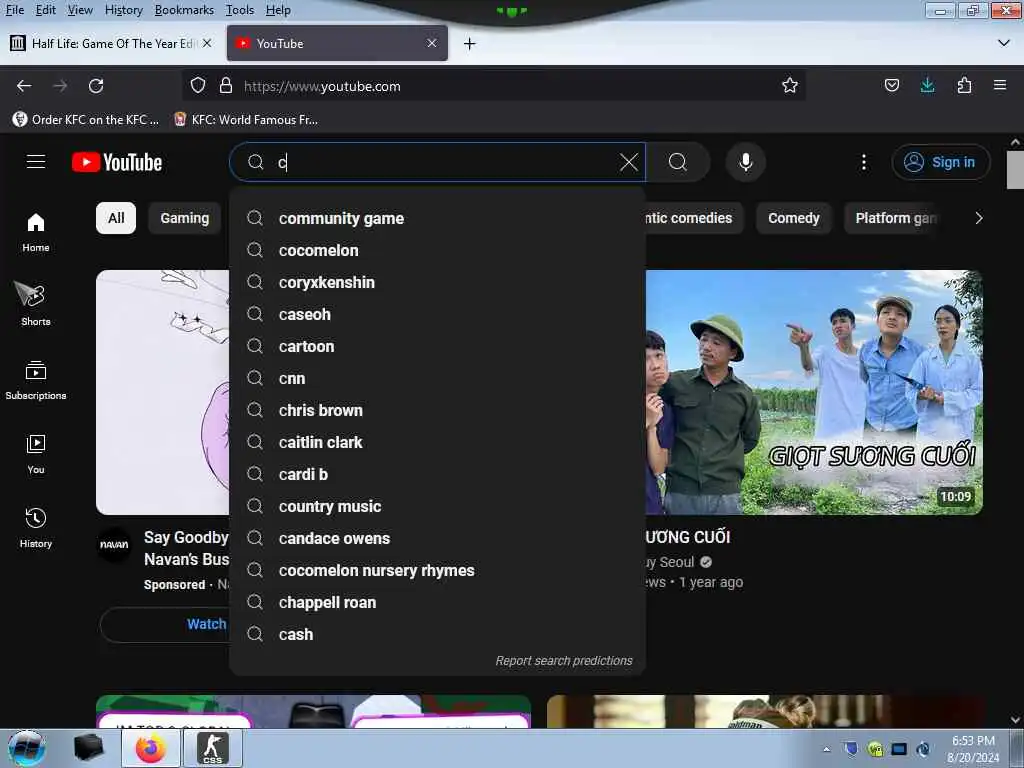Choose suggestion "cocomelon"
Image resolution: width=1024 pixels, height=768 pixels.
point(437,250)
